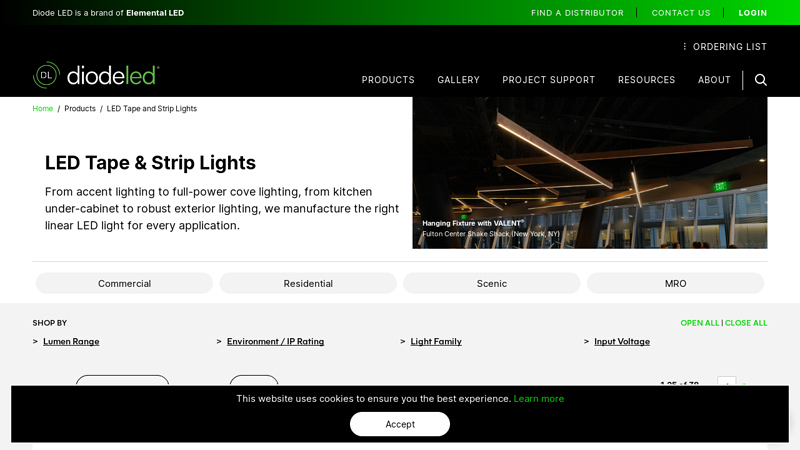Expand the Input Voltage filter

(x=622, y=341)
